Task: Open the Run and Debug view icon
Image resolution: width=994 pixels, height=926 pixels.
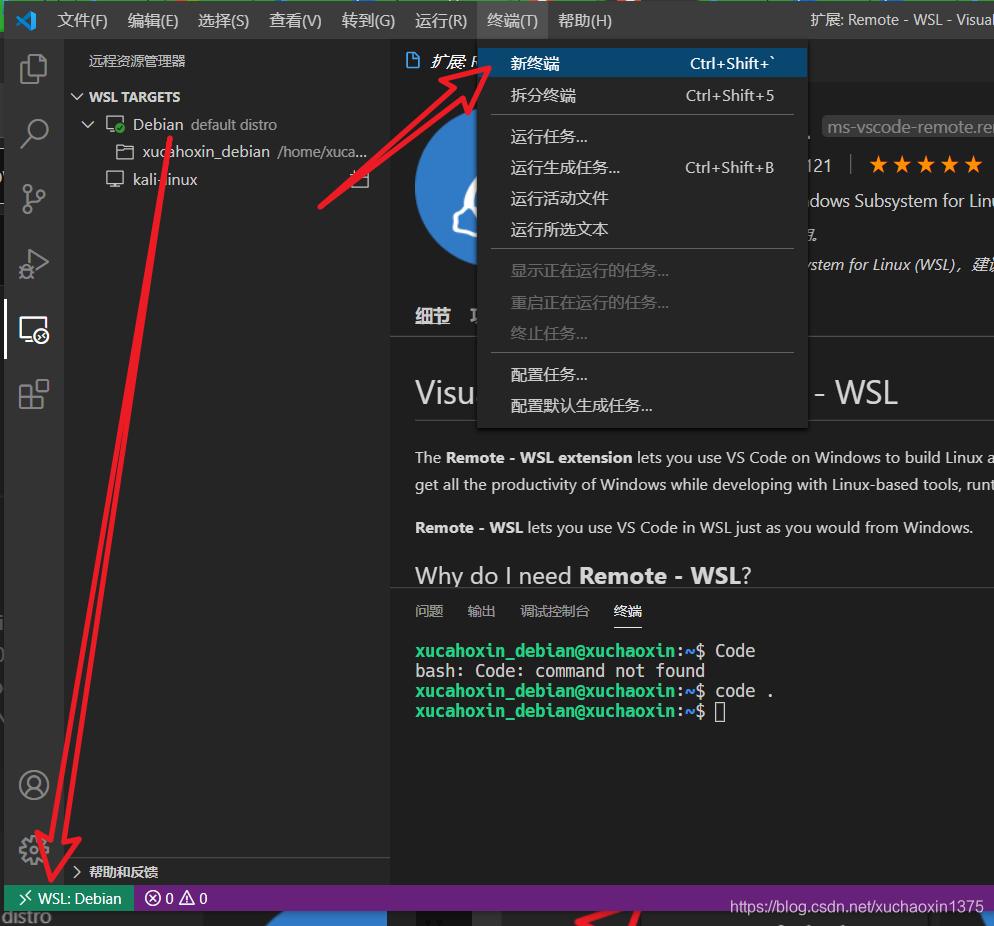Action: [x=34, y=264]
